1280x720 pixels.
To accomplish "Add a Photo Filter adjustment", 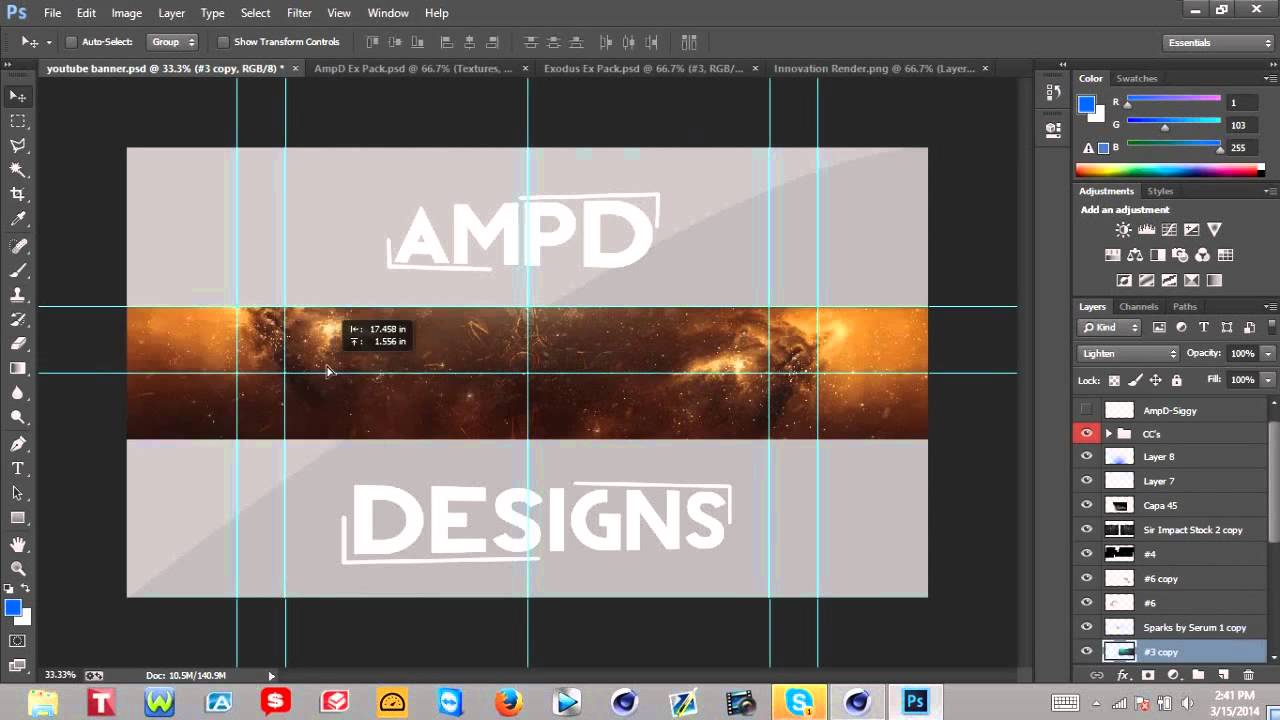I will 1180,255.
